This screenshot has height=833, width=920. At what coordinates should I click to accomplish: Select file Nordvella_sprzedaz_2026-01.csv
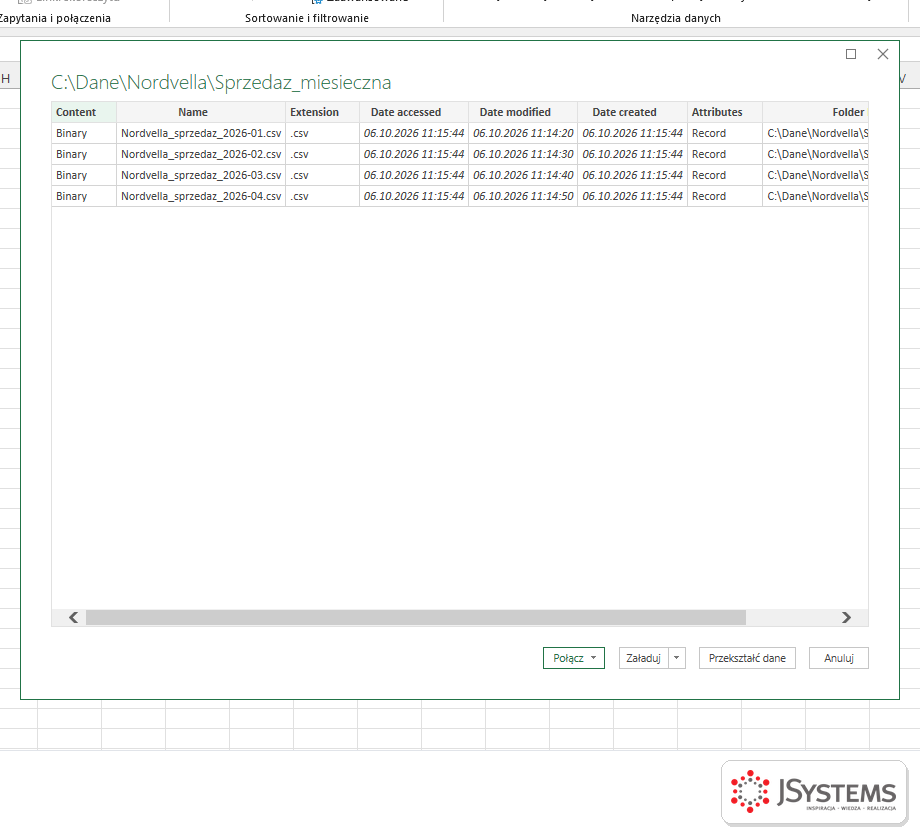pyautogui.click(x=201, y=133)
